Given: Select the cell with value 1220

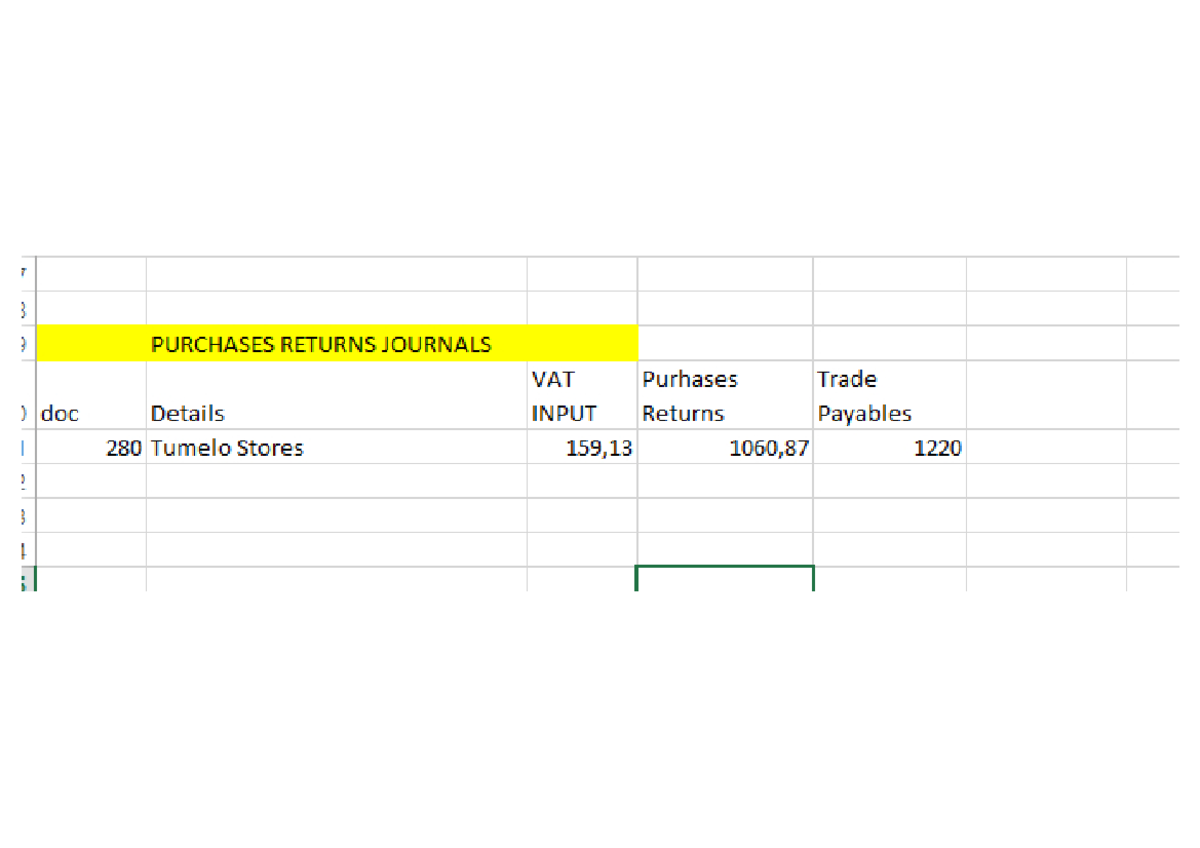Looking at the screenshot, I should [x=890, y=447].
